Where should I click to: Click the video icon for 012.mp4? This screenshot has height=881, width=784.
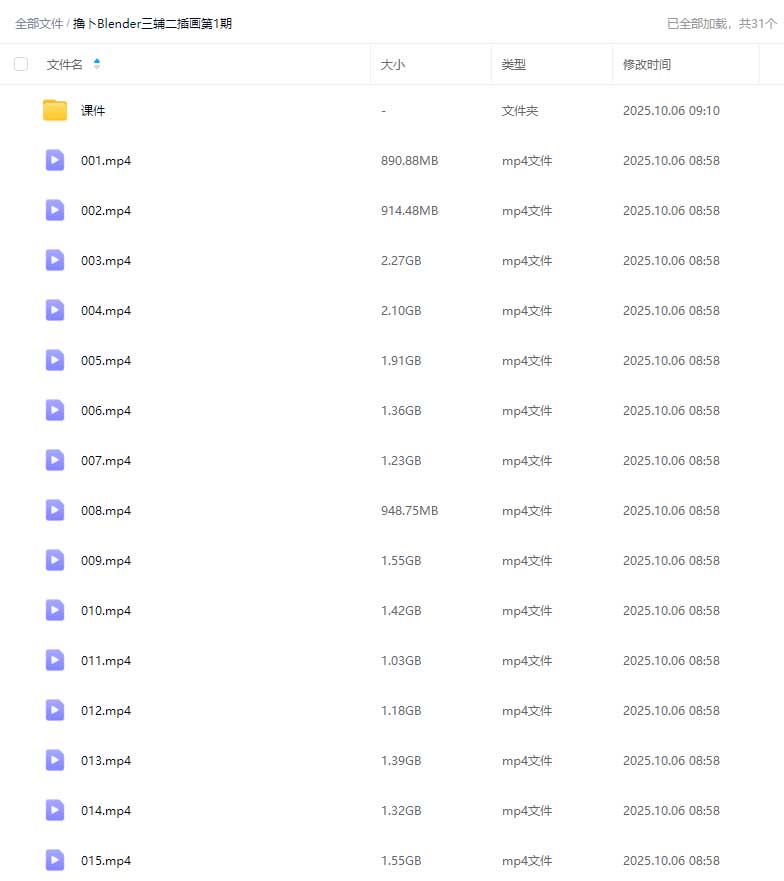pos(55,710)
